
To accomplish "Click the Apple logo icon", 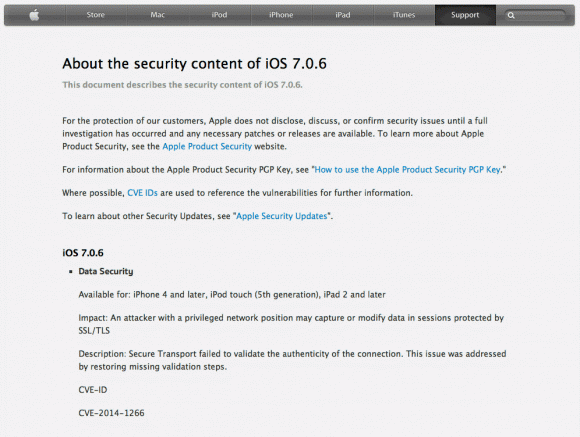I will (34, 15).
